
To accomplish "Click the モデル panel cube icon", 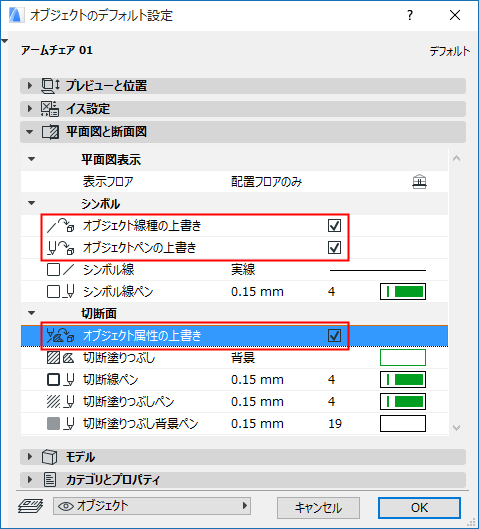I will click(50, 457).
